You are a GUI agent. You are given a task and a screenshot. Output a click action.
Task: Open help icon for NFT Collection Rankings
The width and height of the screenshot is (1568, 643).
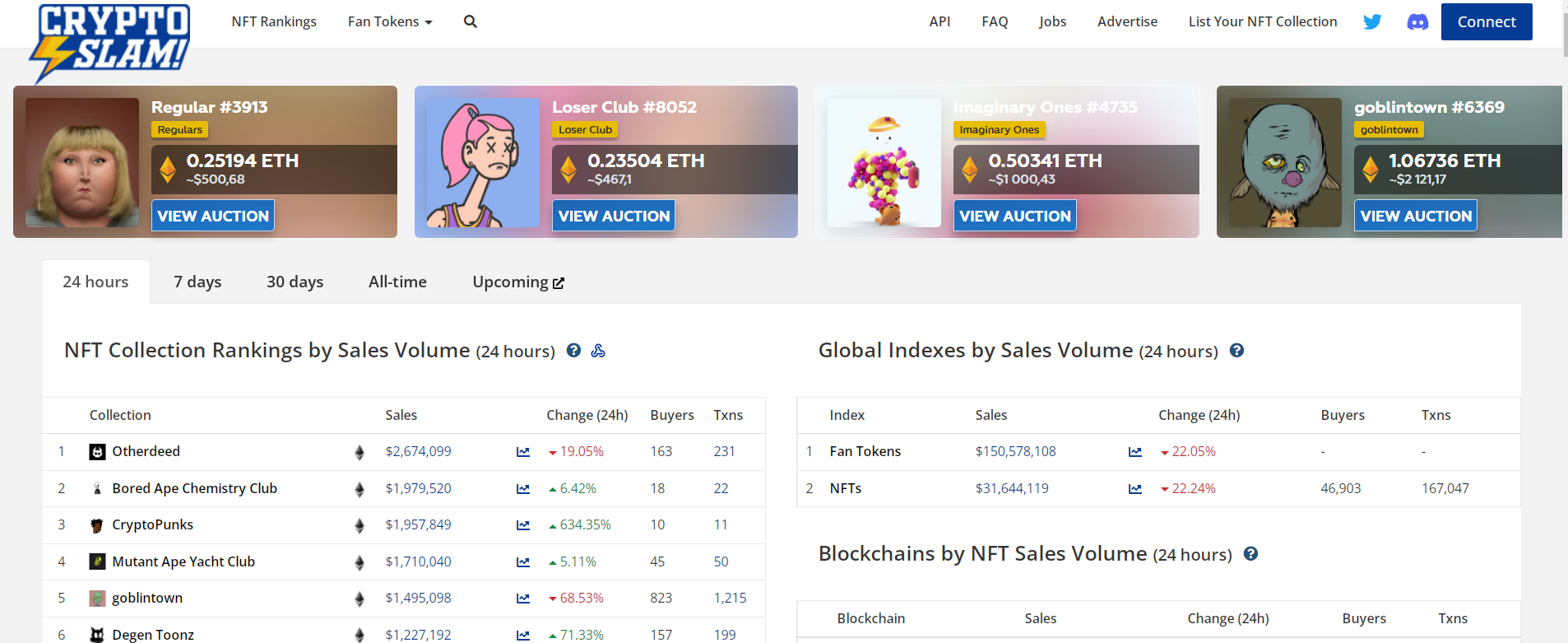[x=574, y=351]
